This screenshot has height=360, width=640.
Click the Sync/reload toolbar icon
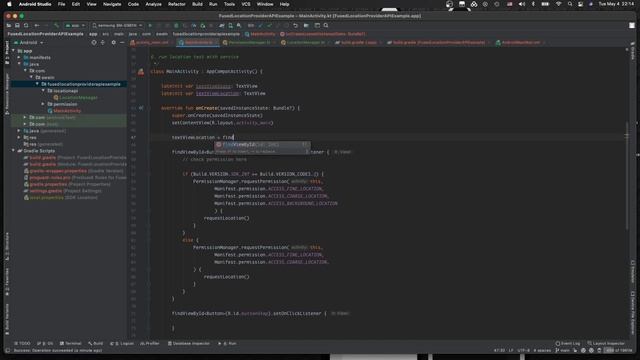[26, 25]
